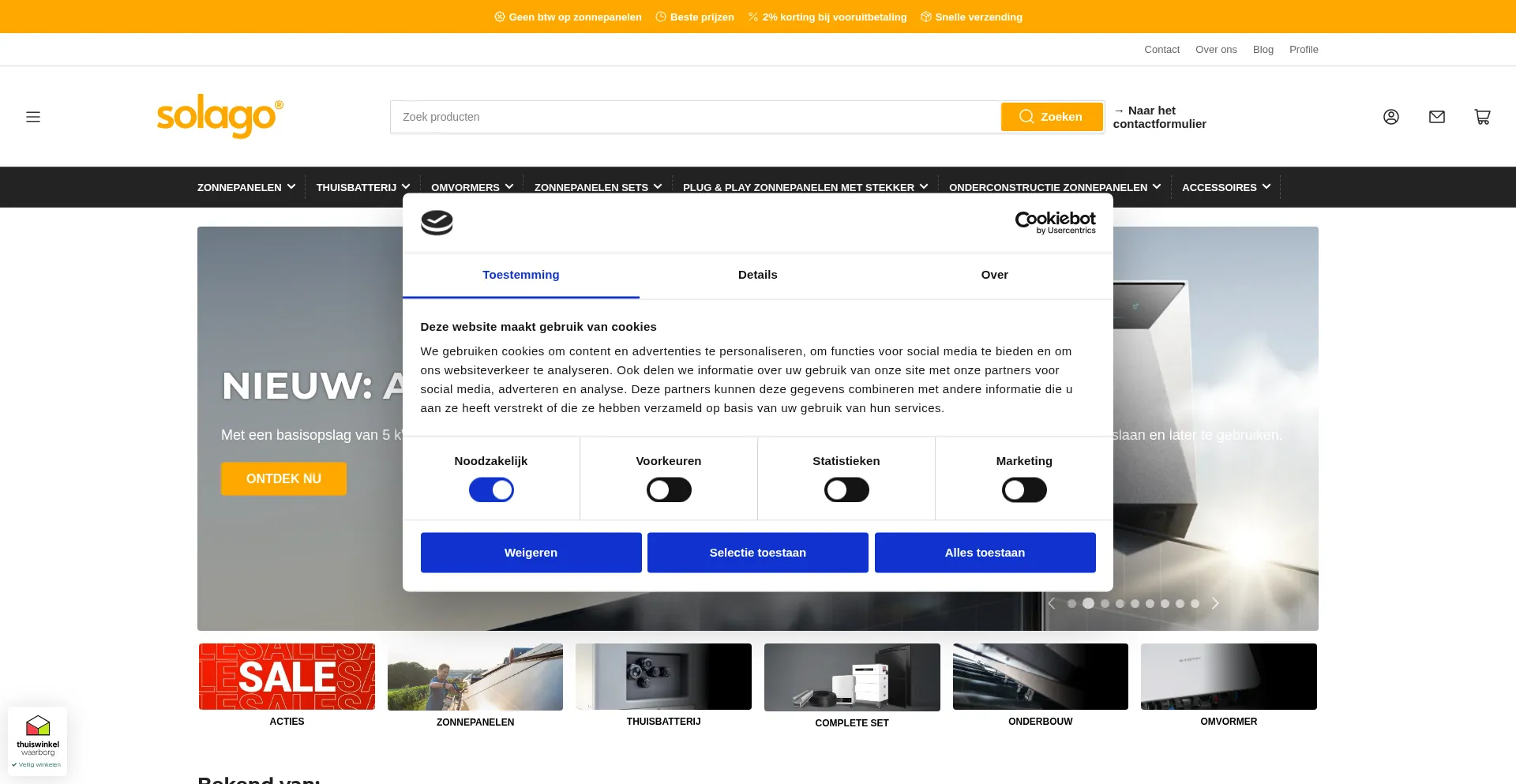This screenshot has height=784, width=1516.
Task: Open the Over ons link
Action: point(1216,50)
